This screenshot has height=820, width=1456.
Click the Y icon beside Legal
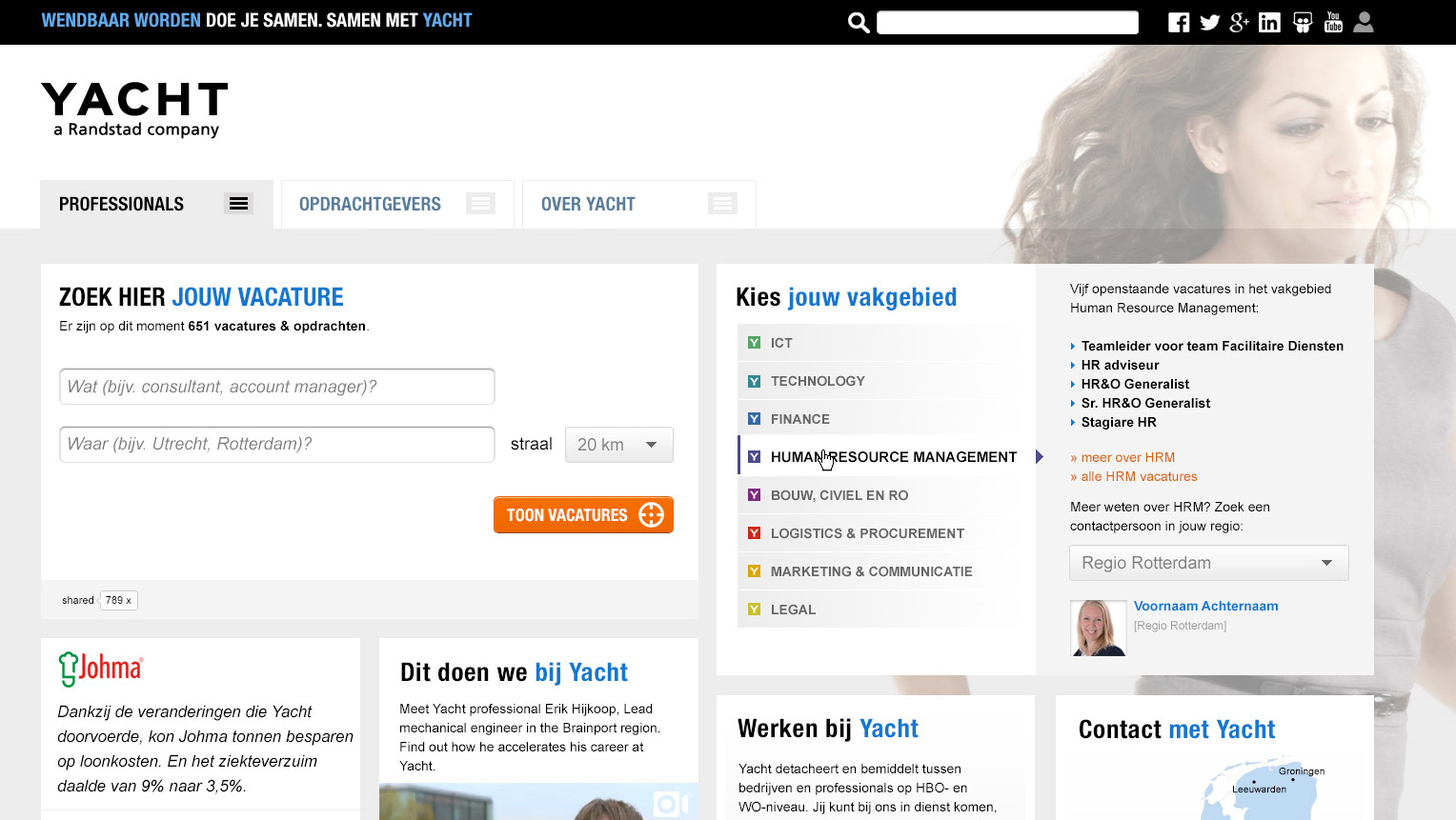754,610
